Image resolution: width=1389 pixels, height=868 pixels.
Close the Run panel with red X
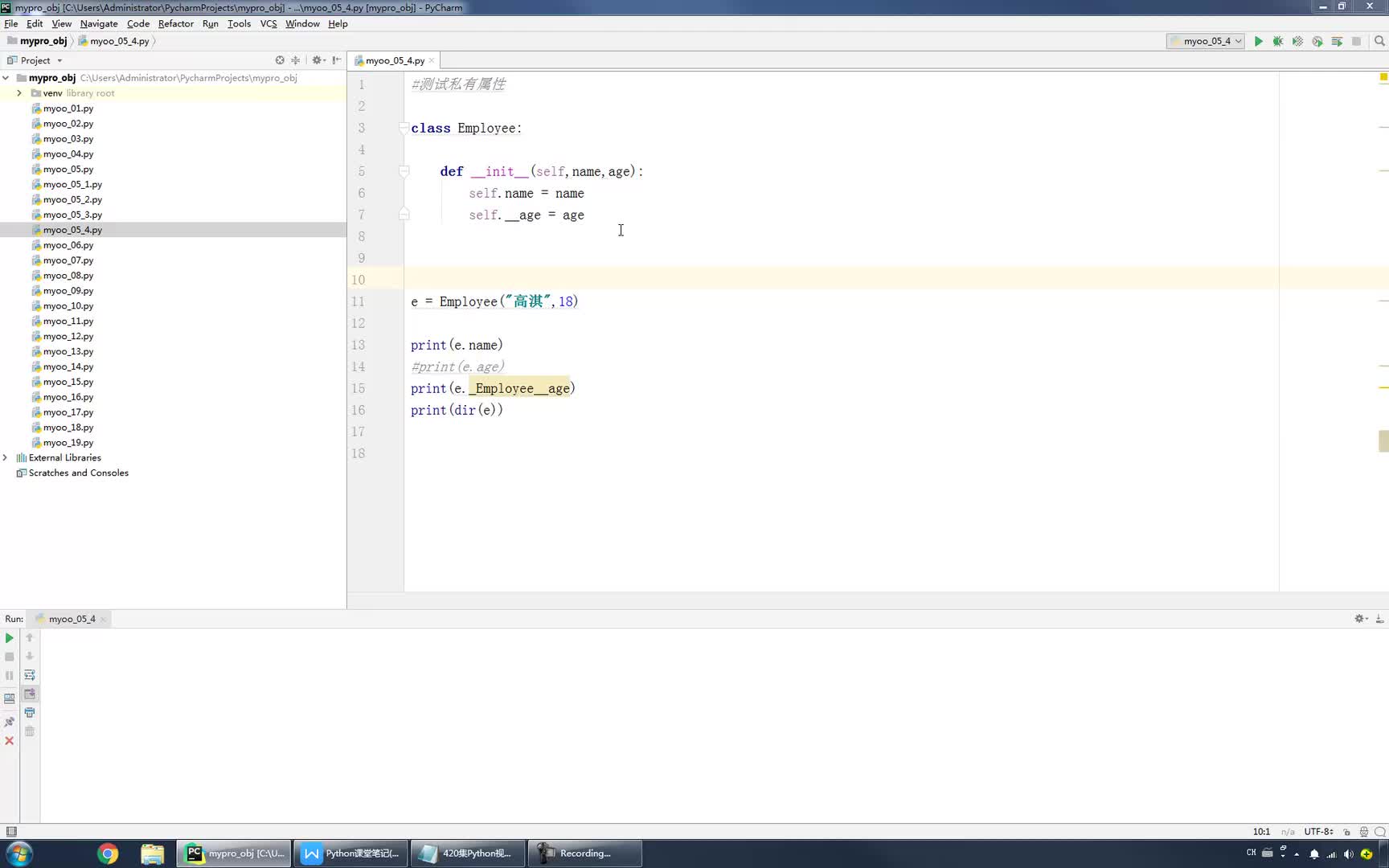coord(10,741)
